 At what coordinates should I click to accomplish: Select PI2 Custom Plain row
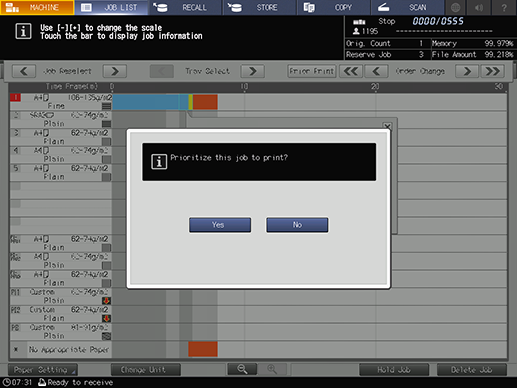point(61,314)
